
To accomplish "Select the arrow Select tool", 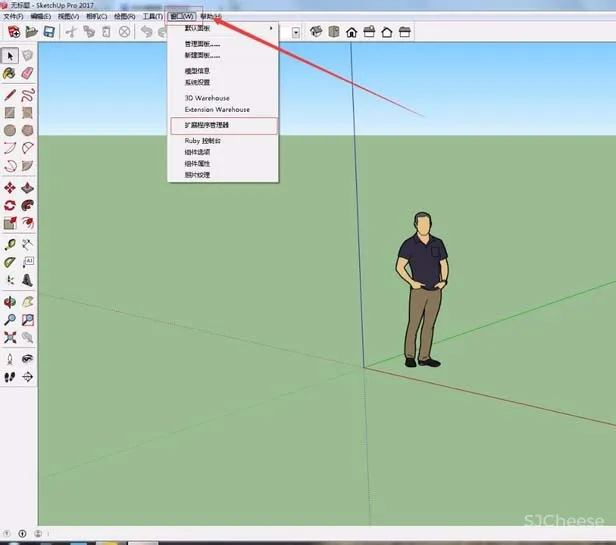I will point(10,55).
